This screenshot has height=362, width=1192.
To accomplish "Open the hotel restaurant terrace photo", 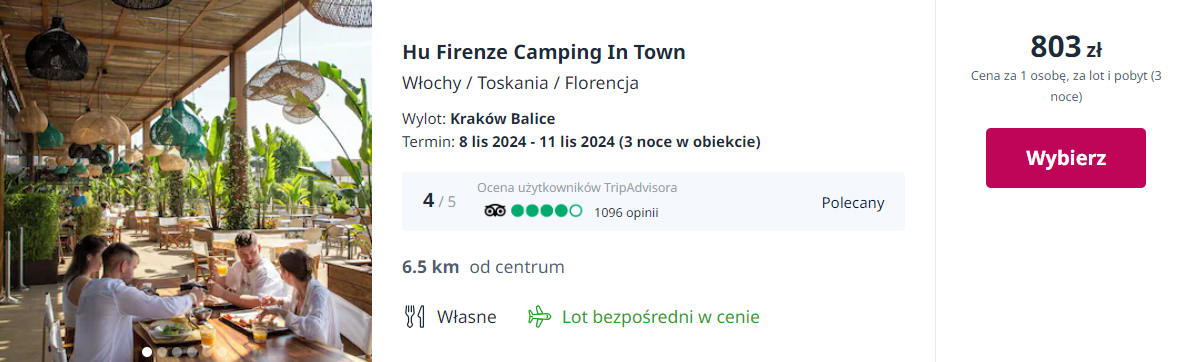I will 186,181.
